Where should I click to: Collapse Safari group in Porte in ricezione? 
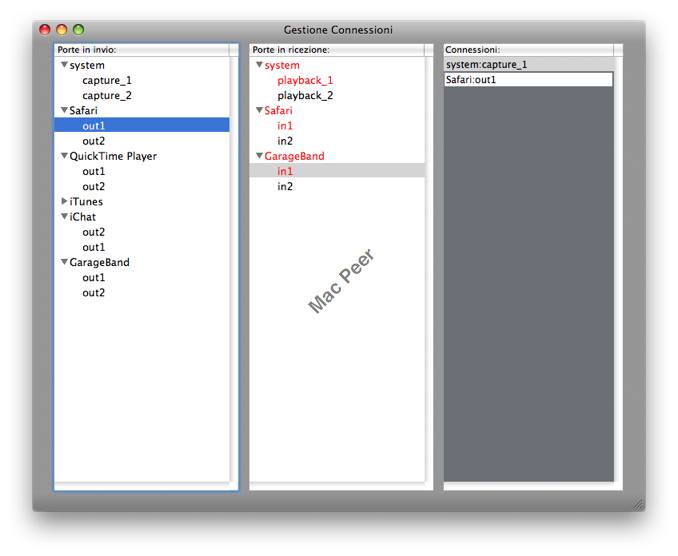point(259,110)
